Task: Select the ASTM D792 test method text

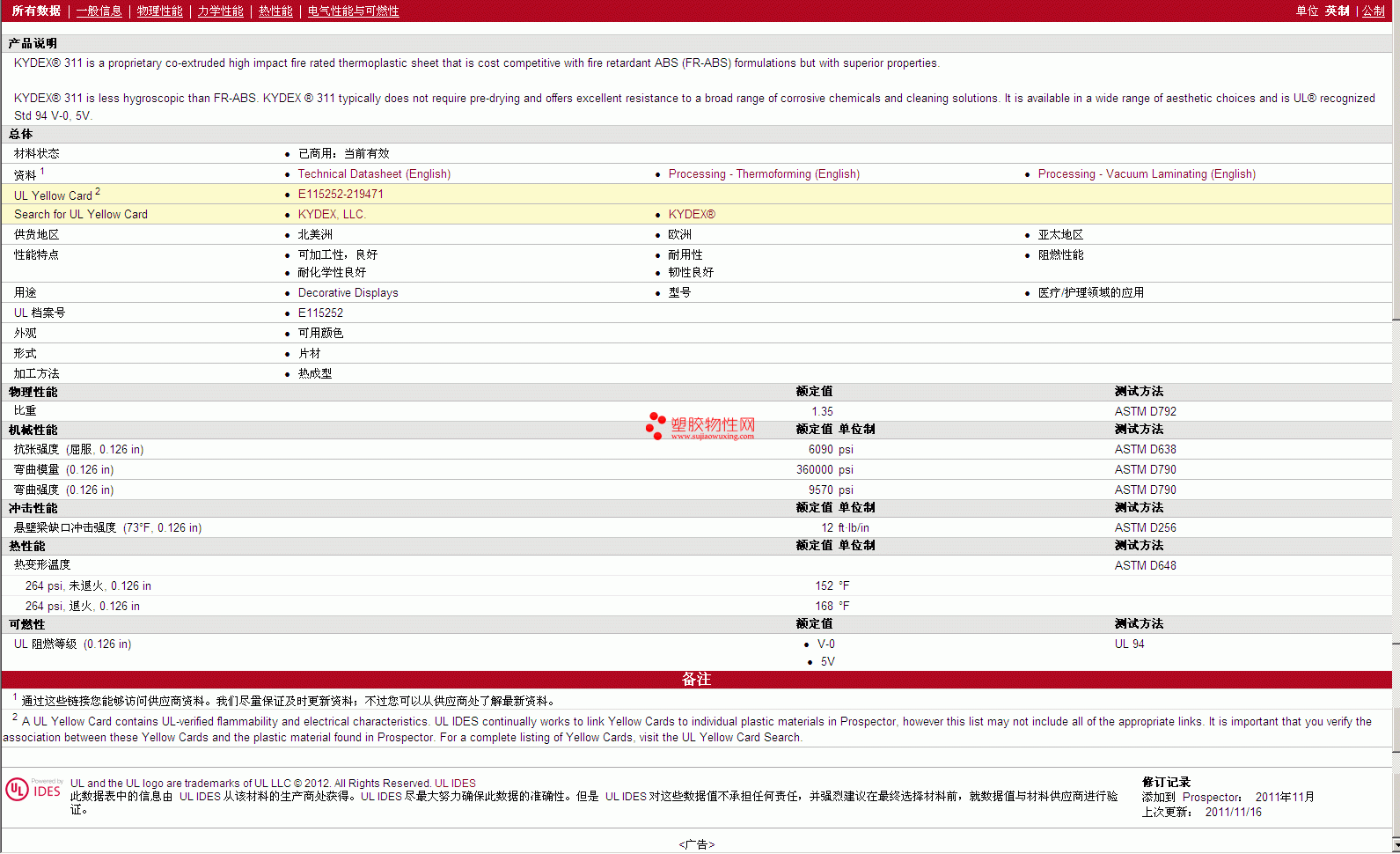Action: click(x=1145, y=412)
